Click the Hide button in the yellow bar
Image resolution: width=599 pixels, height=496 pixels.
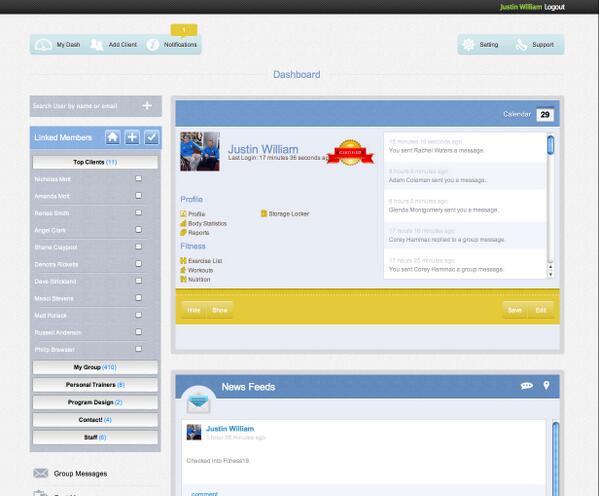click(x=194, y=310)
